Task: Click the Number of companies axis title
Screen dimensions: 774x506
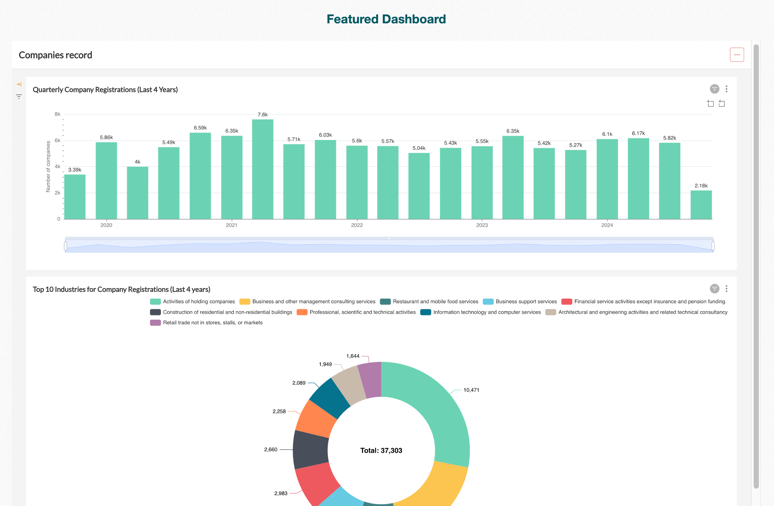Action: (48, 166)
